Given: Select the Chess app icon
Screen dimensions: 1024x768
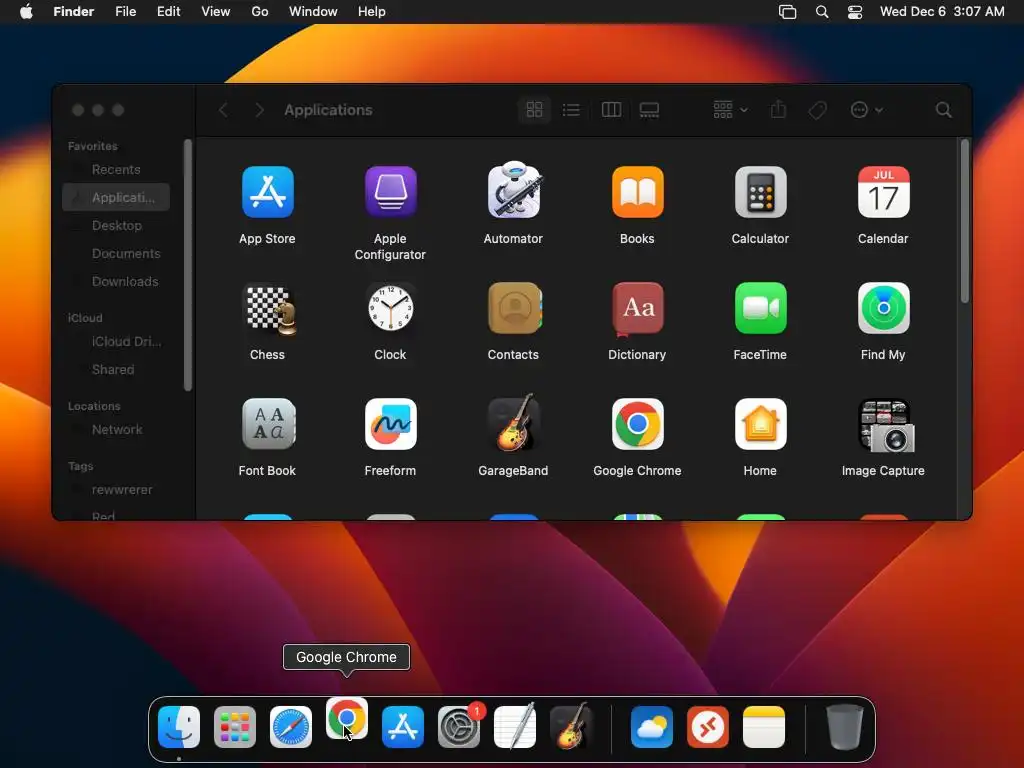Looking at the screenshot, I should click(268, 310).
